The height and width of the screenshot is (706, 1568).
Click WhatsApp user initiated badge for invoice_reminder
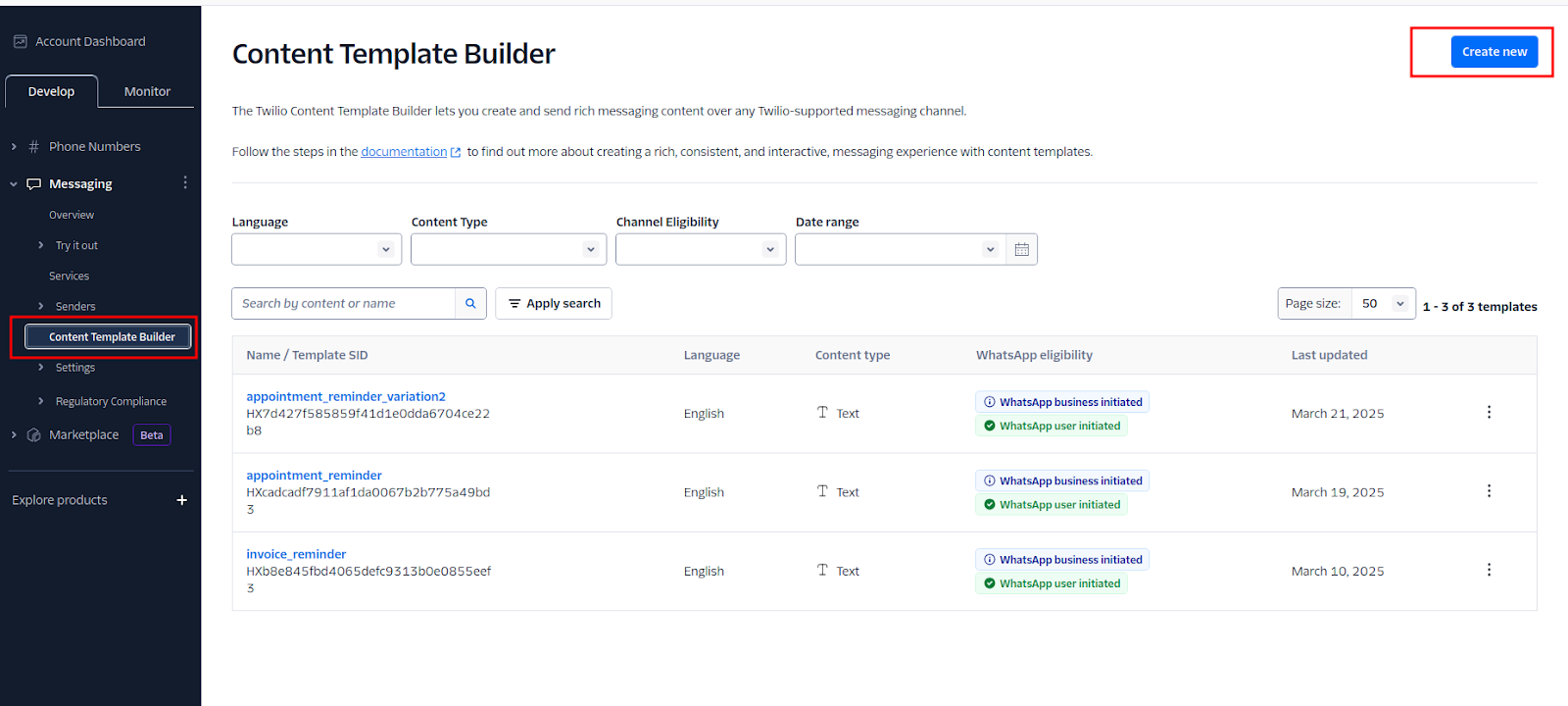point(1052,583)
